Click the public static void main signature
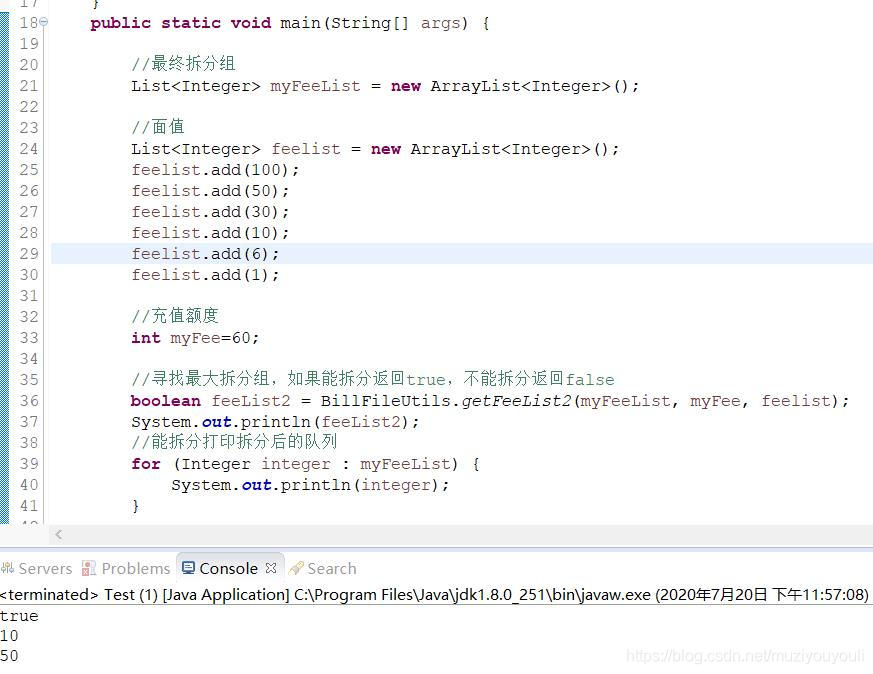 pyautogui.click(x=290, y=23)
